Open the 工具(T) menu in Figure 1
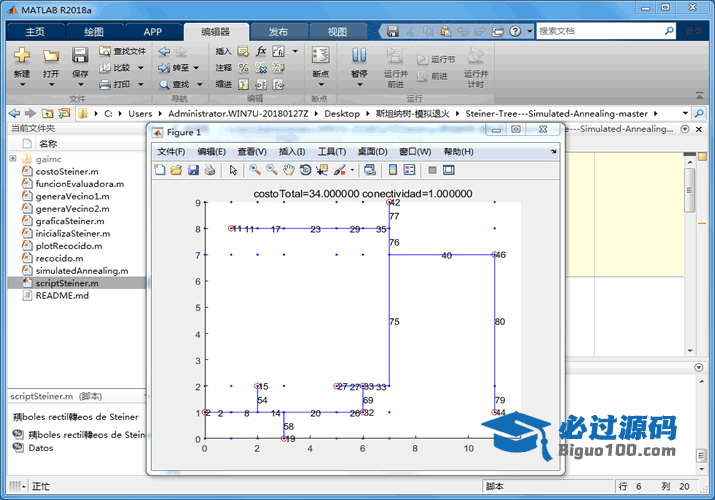This screenshot has width=715, height=500. (x=332, y=151)
